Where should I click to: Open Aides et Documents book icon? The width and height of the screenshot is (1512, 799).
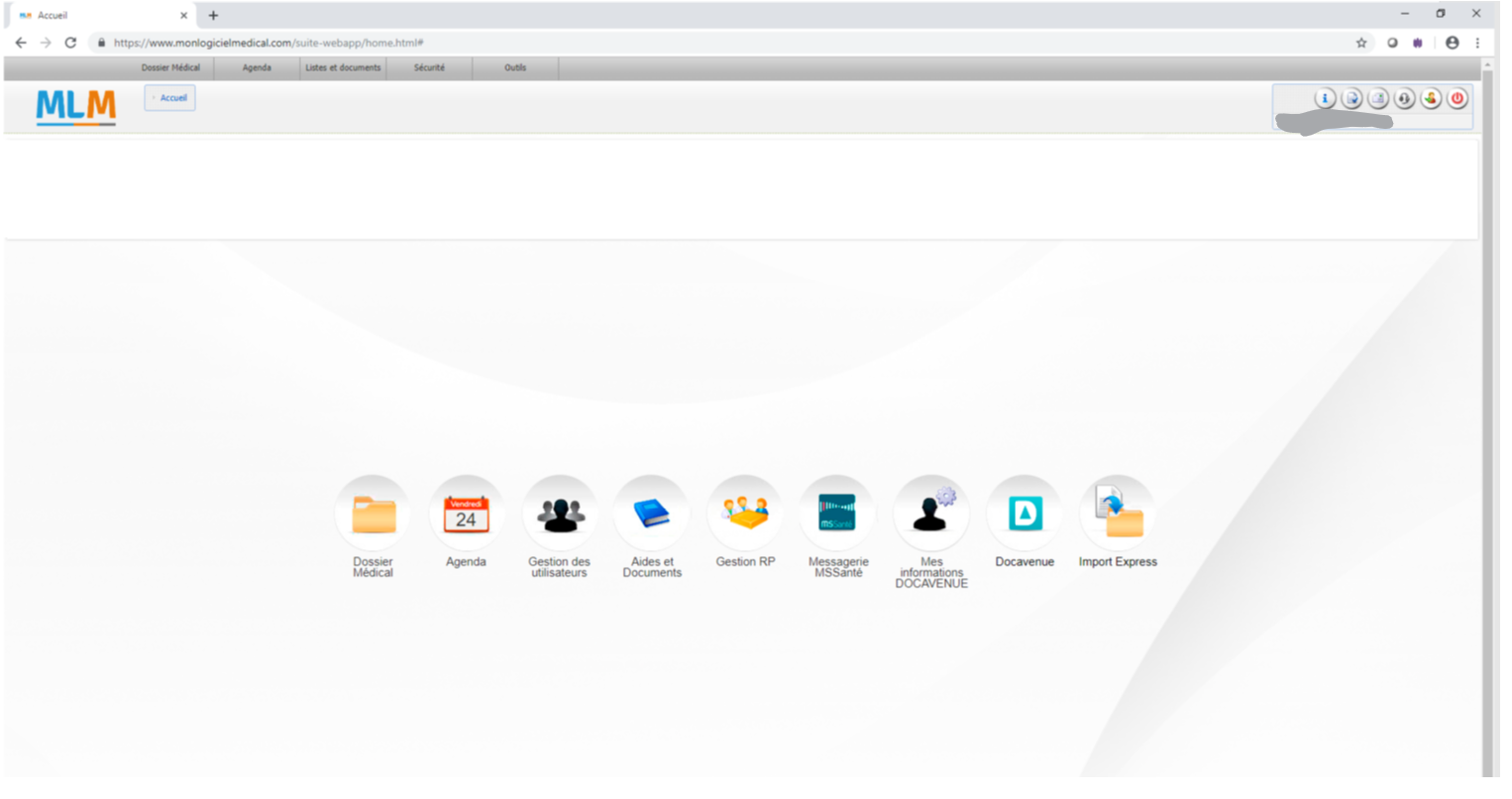pos(651,514)
